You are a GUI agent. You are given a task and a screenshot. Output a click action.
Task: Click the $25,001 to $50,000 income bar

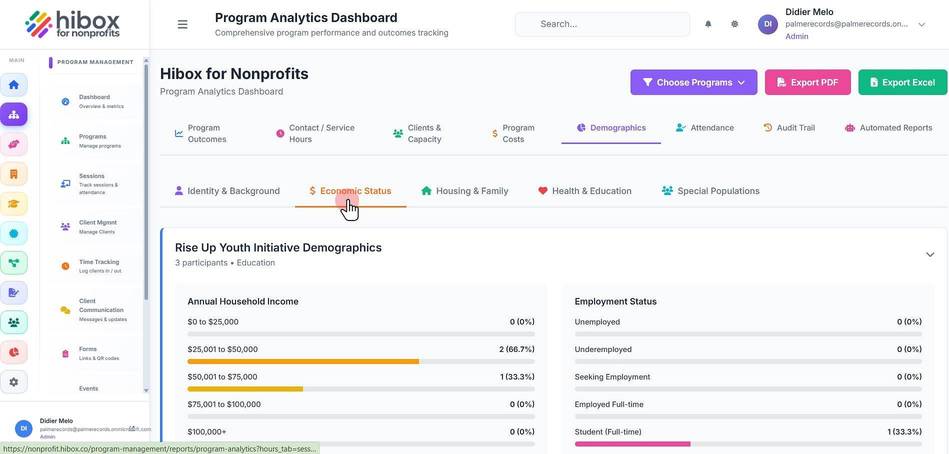(361, 361)
